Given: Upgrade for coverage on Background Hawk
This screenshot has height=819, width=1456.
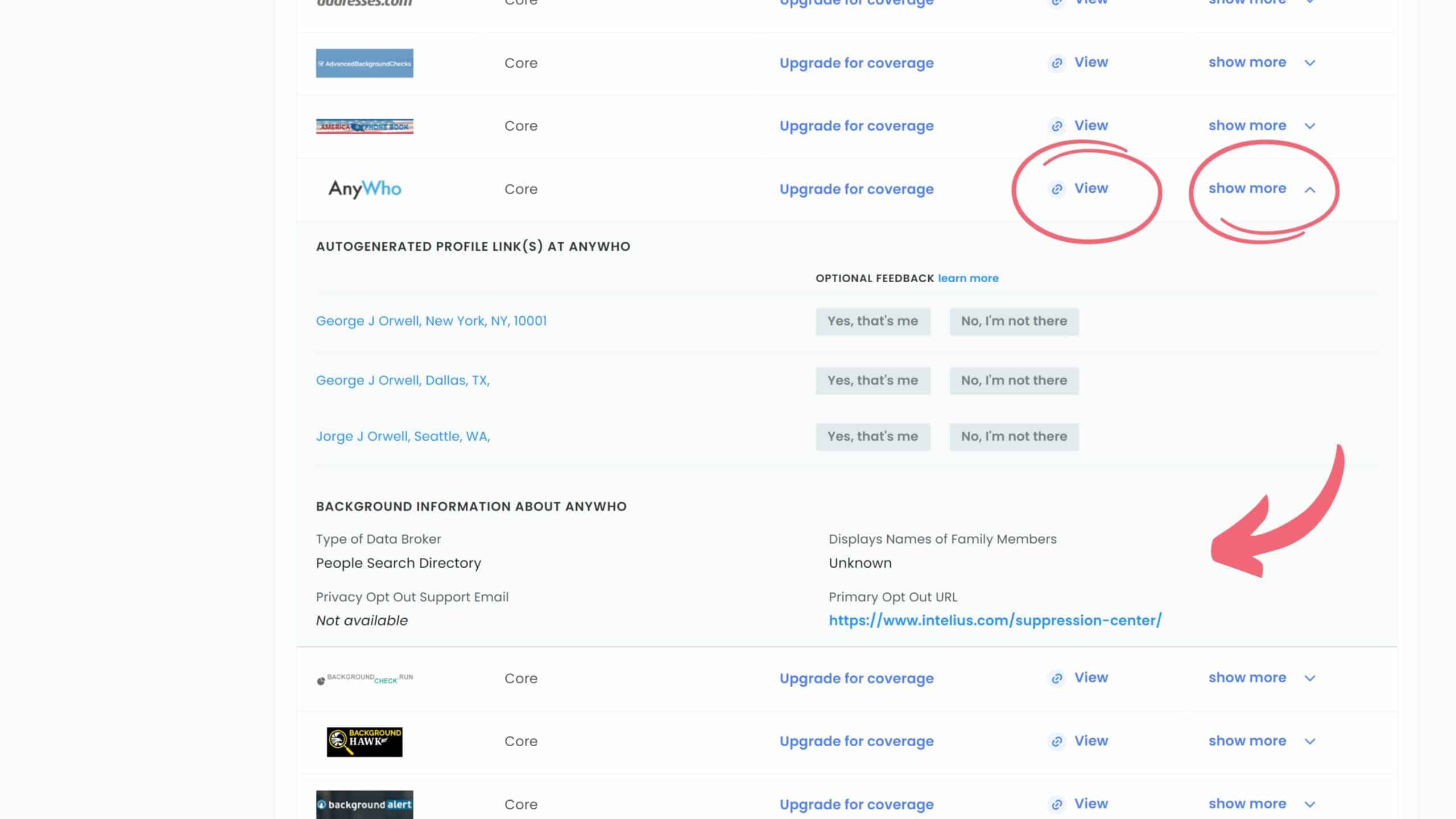Looking at the screenshot, I should pyautogui.click(x=857, y=742).
